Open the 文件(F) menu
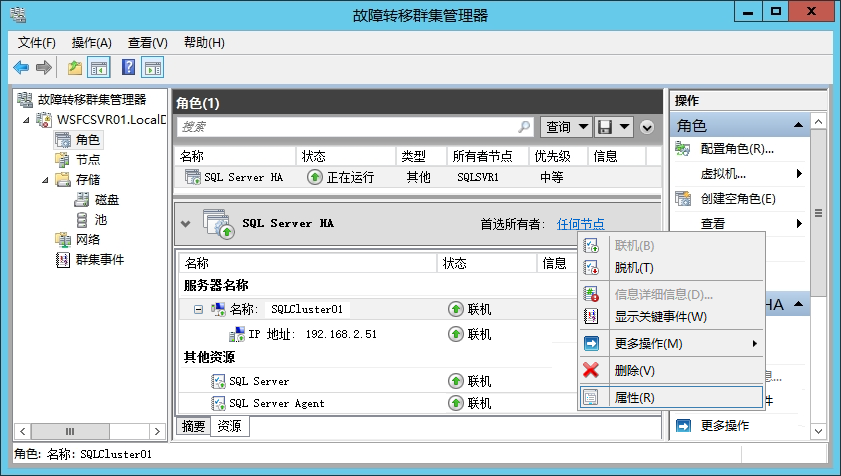Image resolution: width=841 pixels, height=476 pixels. coord(36,43)
